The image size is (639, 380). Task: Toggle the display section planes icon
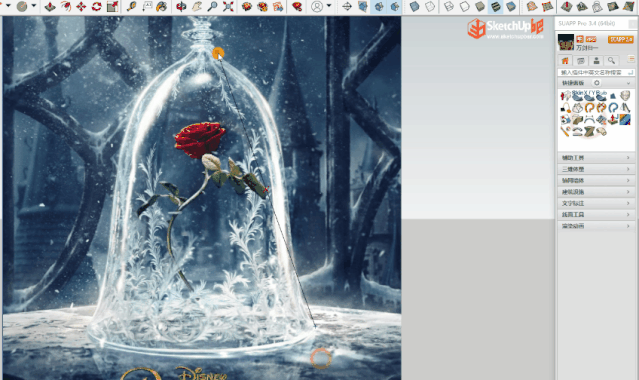(363, 7)
